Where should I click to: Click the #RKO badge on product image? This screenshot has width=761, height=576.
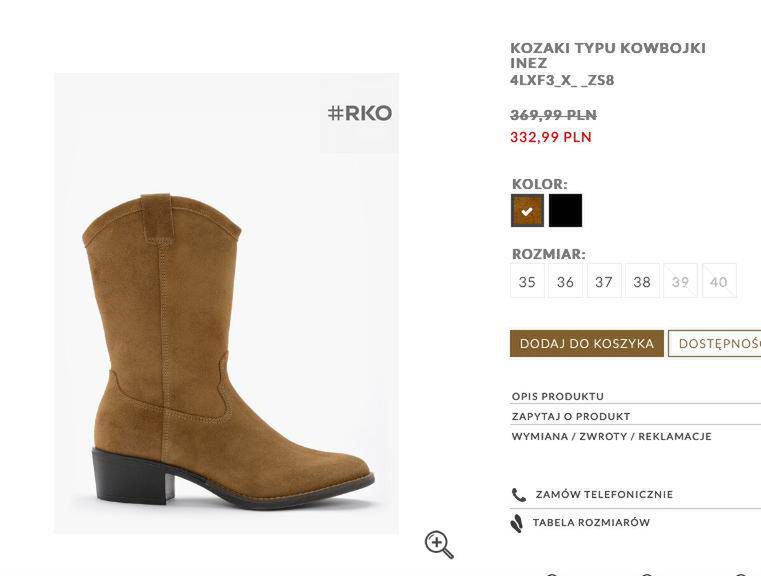[360, 113]
